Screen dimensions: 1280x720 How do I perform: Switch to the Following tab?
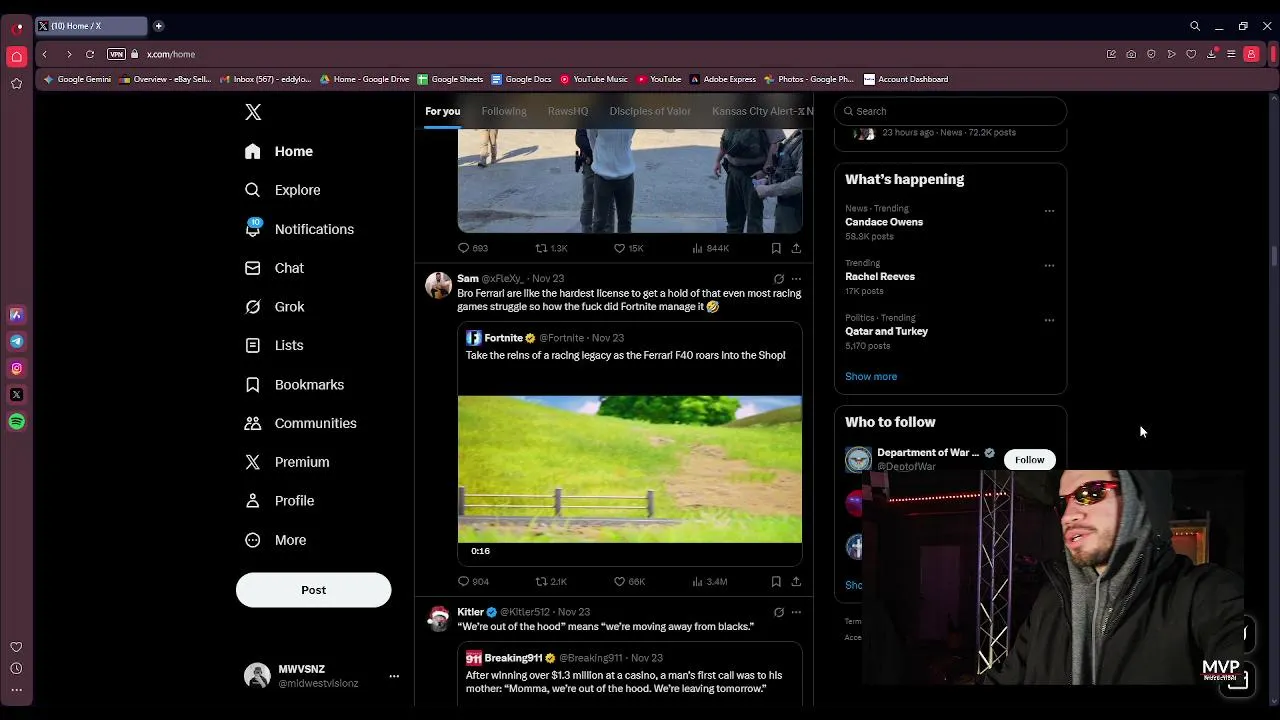pyautogui.click(x=503, y=111)
